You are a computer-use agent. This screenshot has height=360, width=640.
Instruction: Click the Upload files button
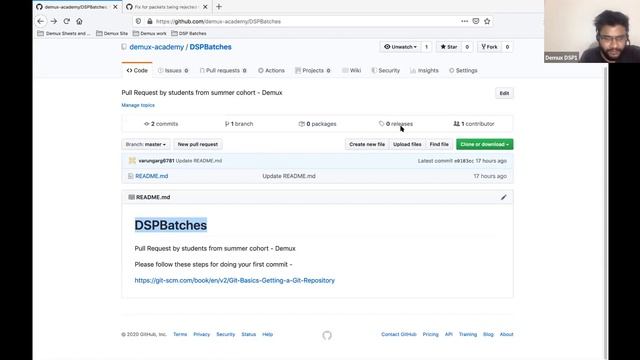407,144
